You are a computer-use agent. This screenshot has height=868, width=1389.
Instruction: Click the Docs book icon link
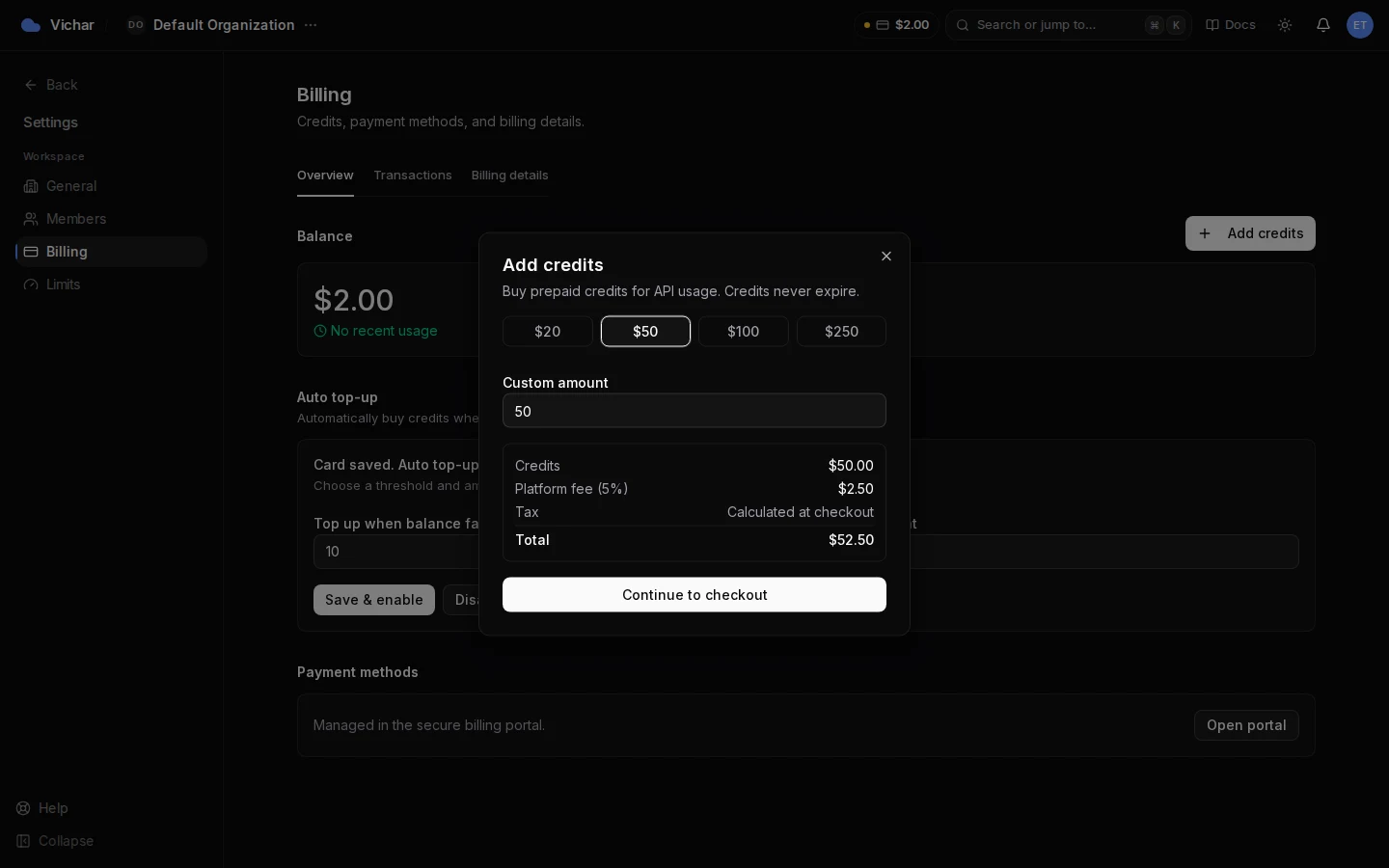(x=1231, y=25)
